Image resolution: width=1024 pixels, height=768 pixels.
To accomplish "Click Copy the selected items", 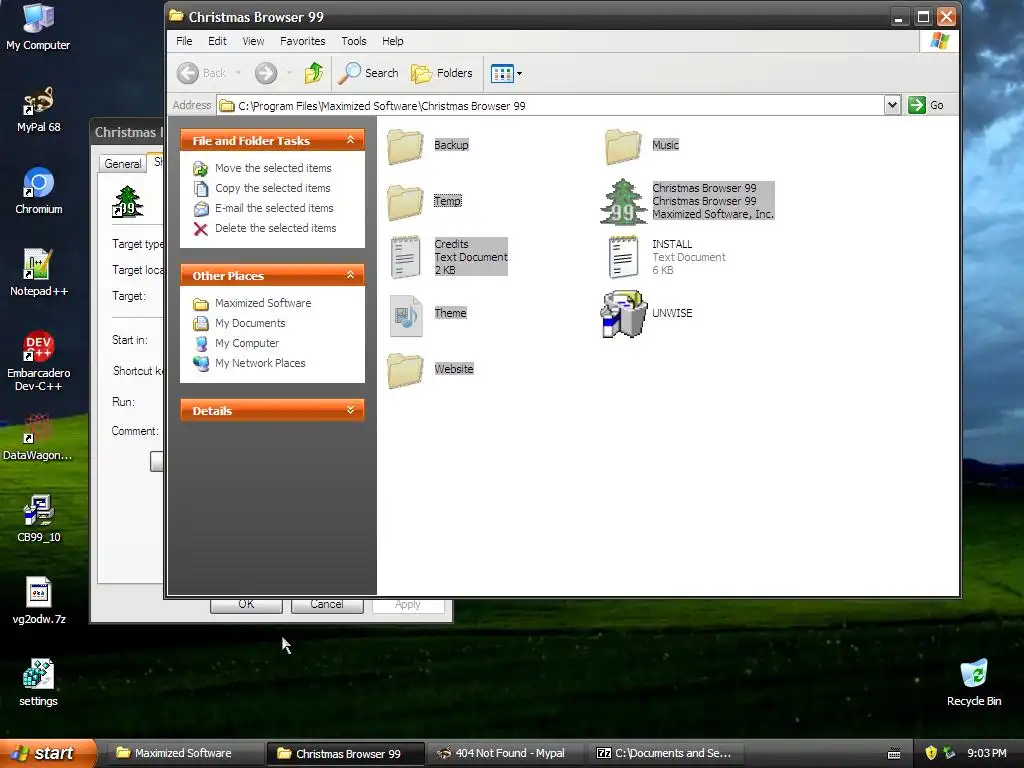I will coord(272,188).
